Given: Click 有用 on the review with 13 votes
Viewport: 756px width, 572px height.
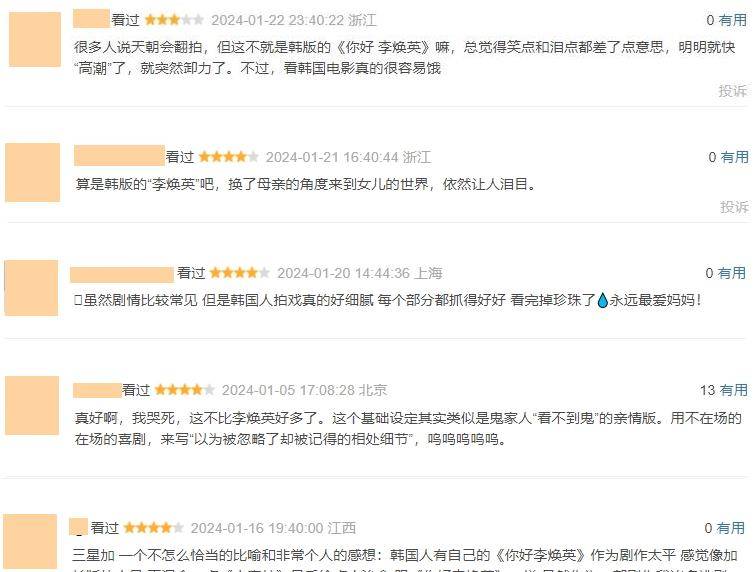Looking at the screenshot, I should (x=733, y=390).
